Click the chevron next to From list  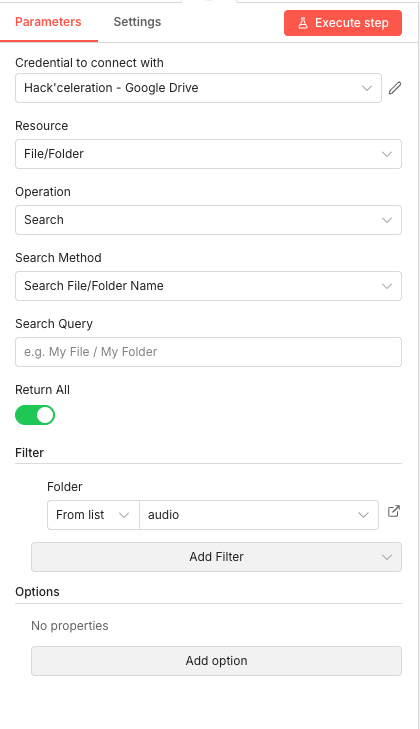(124, 515)
